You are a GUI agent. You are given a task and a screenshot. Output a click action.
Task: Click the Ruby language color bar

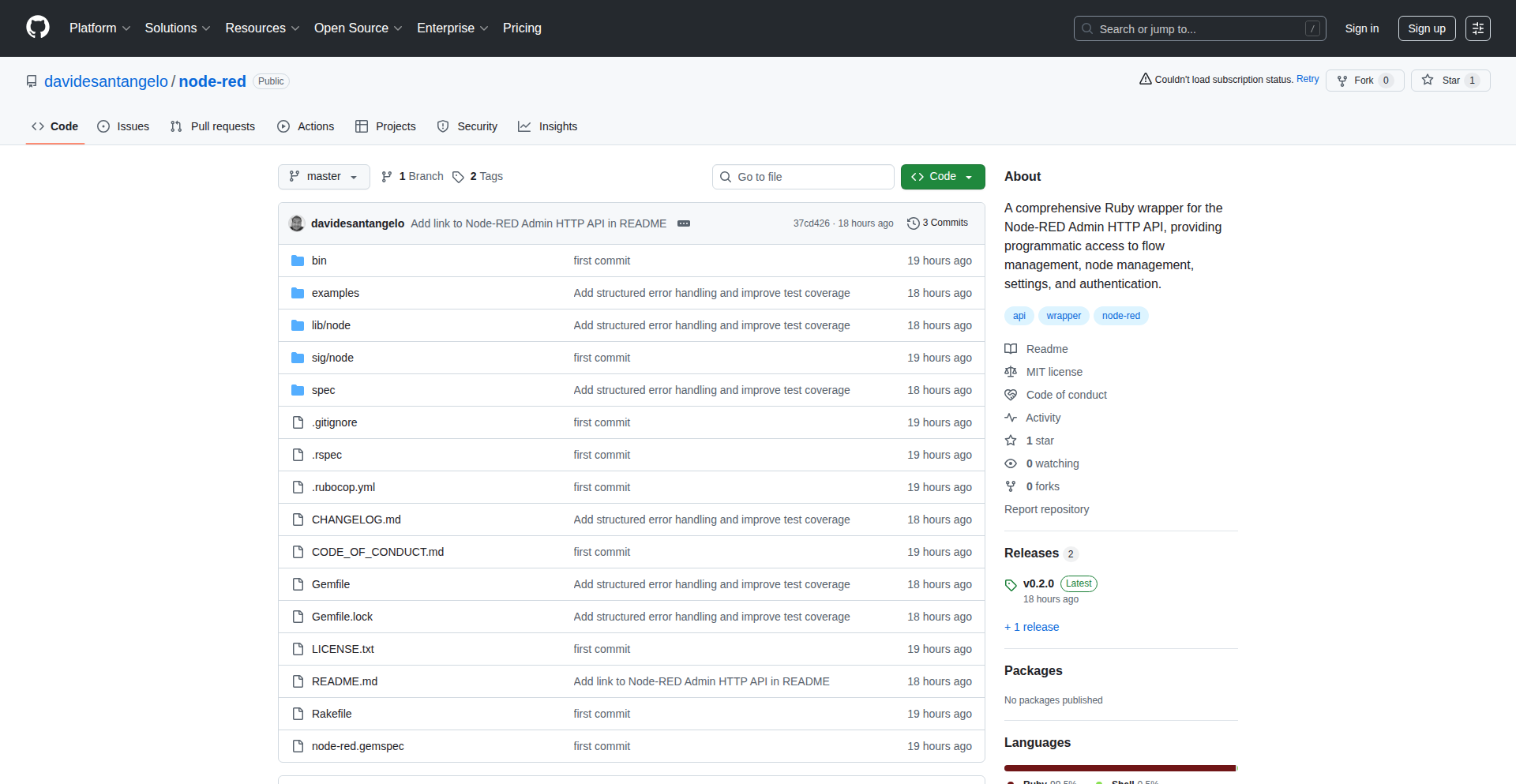pos(1117,767)
